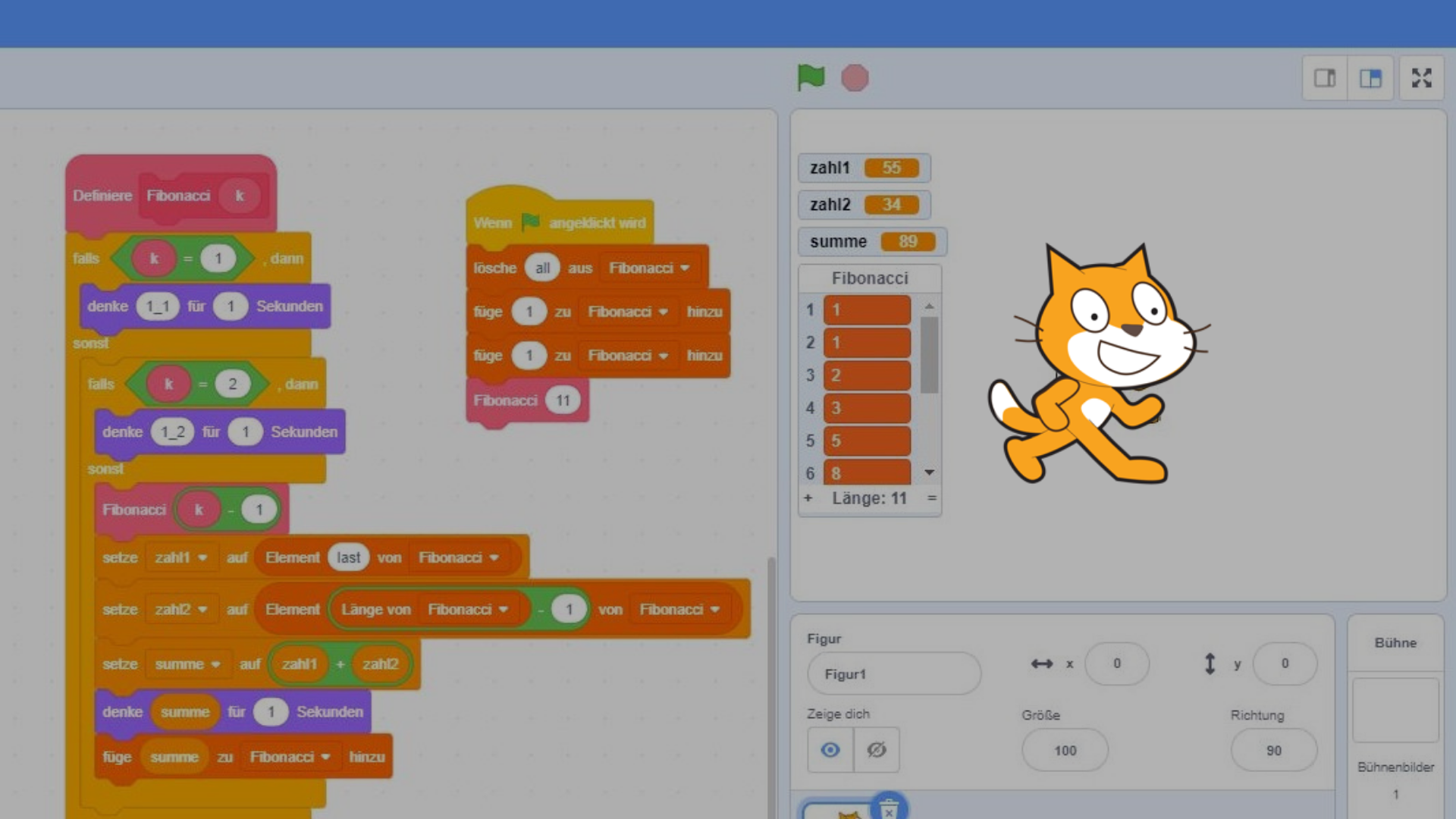The height and width of the screenshot is (819, 1456).
Task: Add item with plus on Fibonacci list
Action: [x=808, y=498]
